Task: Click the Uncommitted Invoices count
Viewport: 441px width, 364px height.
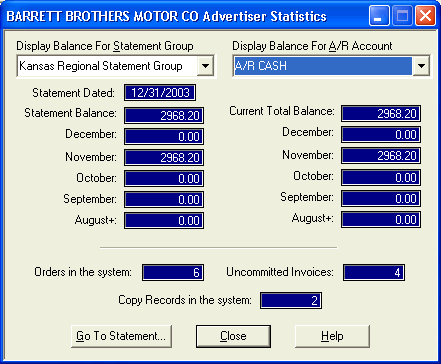Action: 374,272
